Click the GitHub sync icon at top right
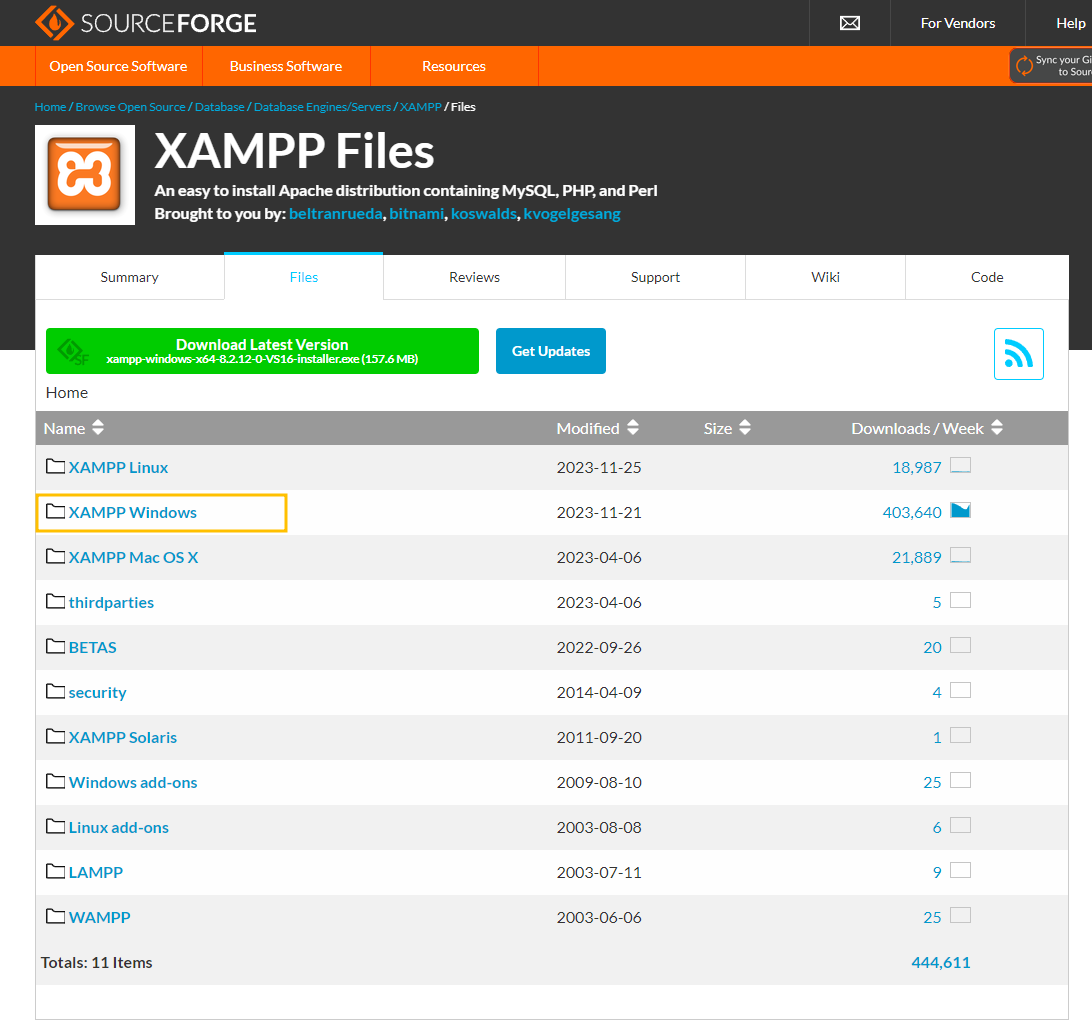 click(1029, 64)
